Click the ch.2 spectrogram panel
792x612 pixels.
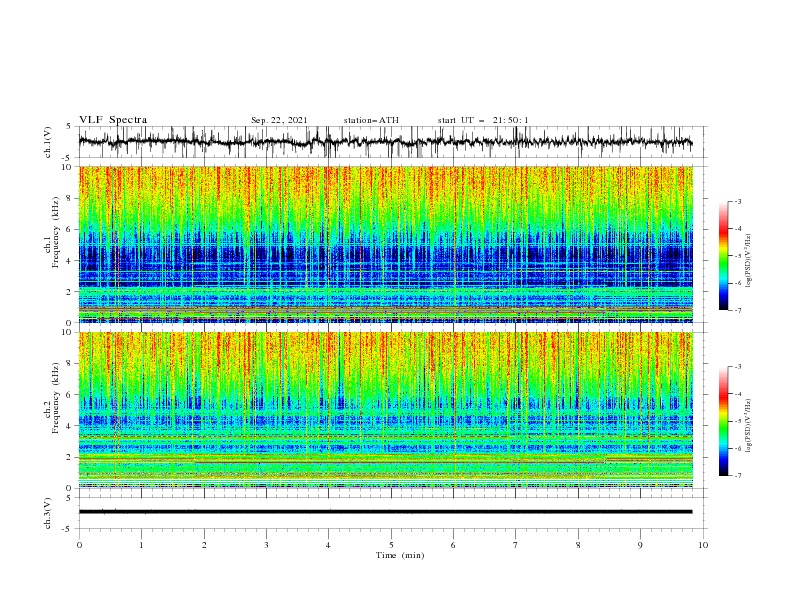pos(385,410)
